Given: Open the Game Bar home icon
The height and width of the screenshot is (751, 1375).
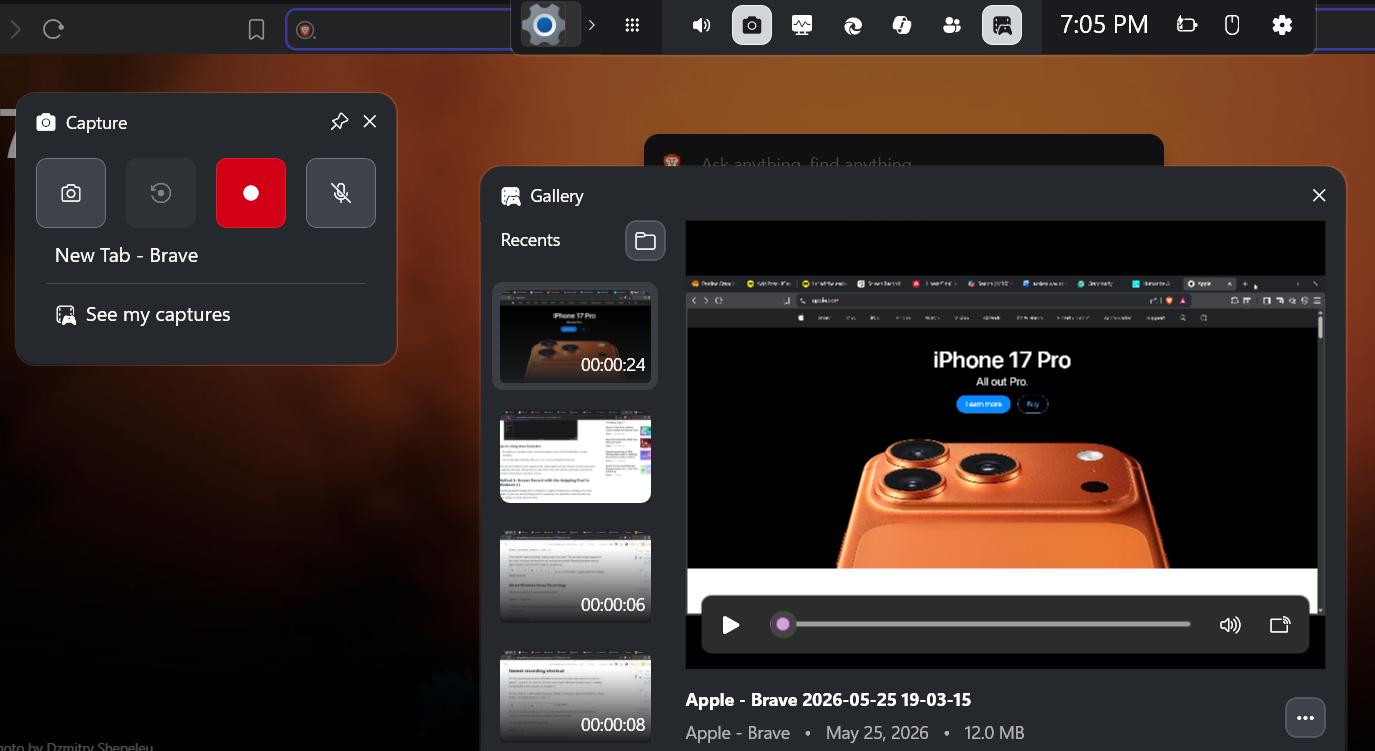Looking at the screenshot, I should click(545, 25).
